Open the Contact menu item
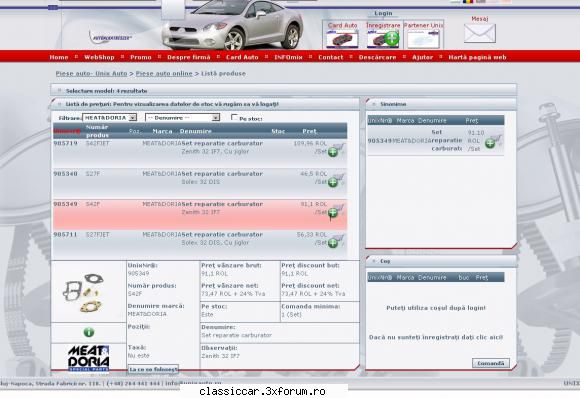 (331, 57)
